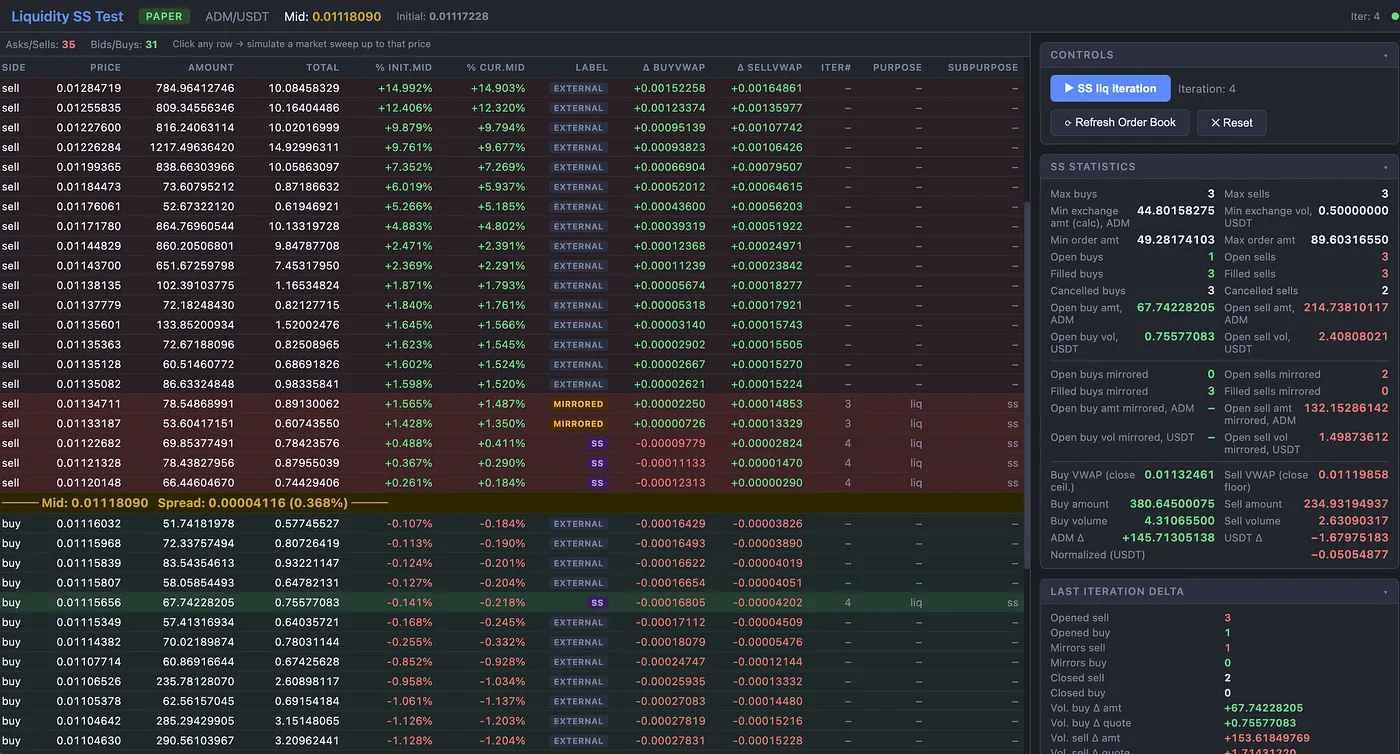Click total 1.16534824

coord(307,285)
